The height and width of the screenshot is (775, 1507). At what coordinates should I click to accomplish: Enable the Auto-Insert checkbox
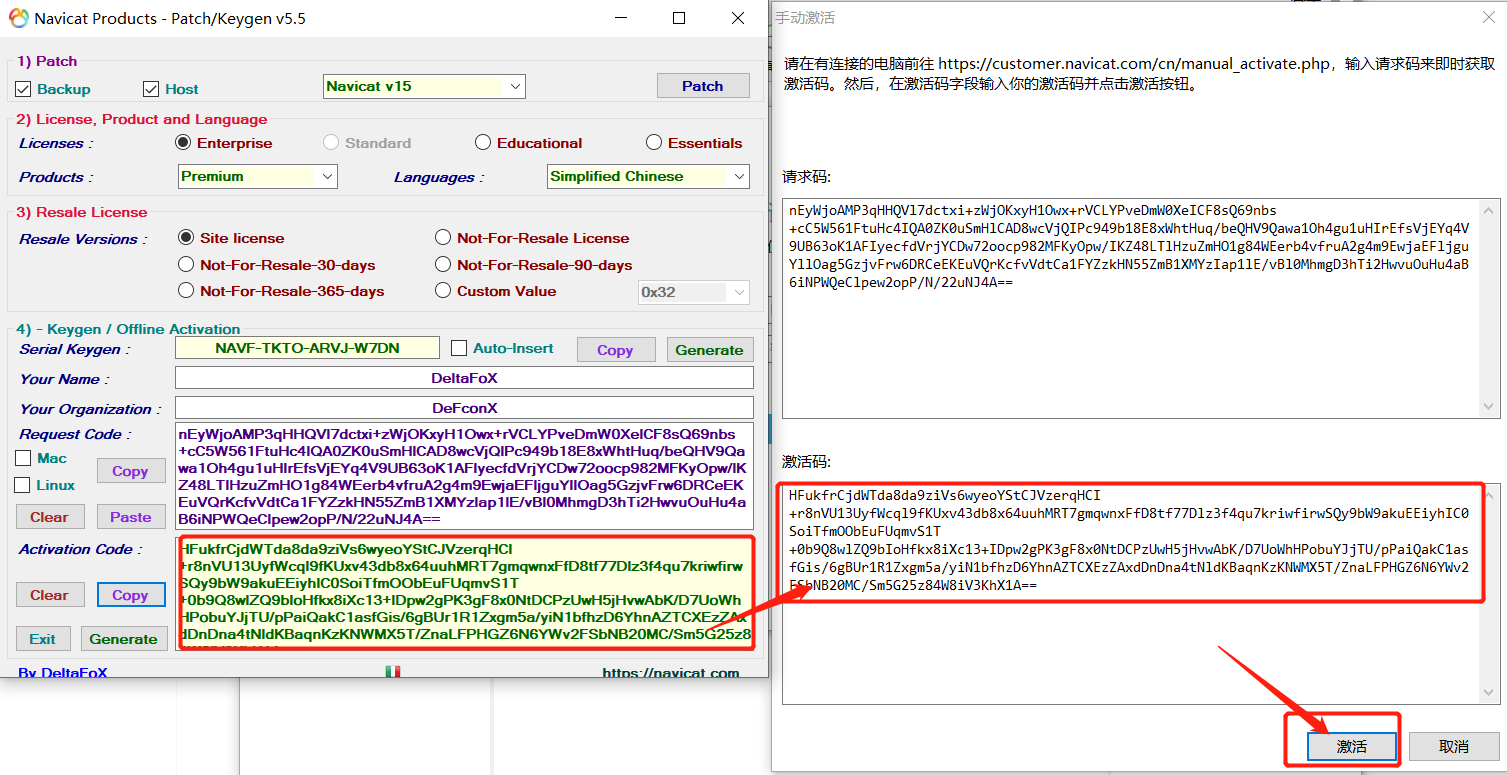pos(459,348)
